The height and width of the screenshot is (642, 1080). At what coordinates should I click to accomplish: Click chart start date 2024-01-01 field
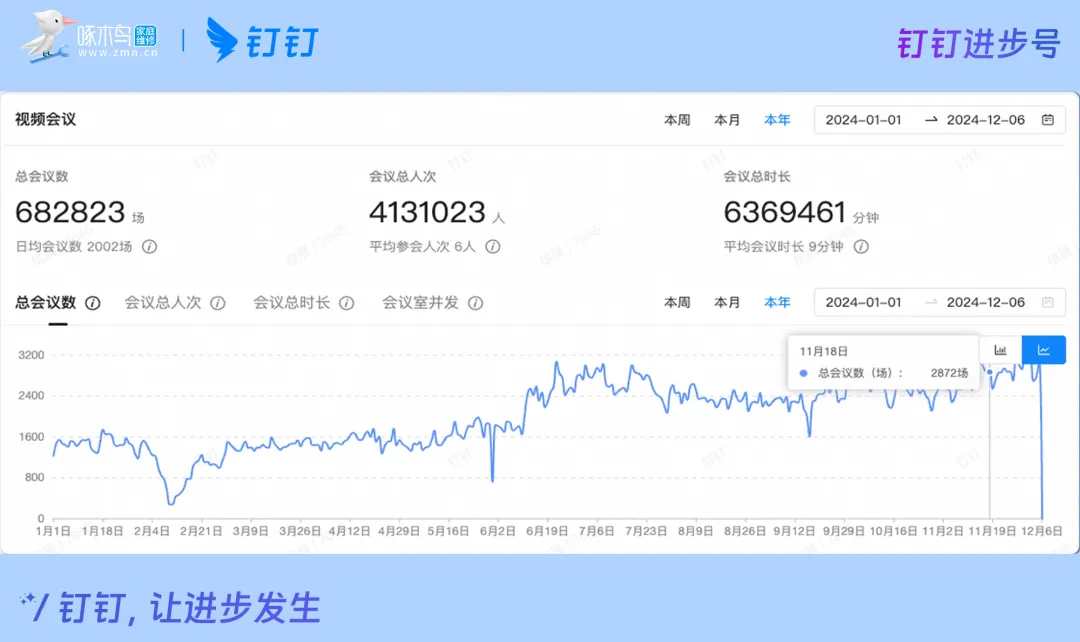[x=863, y=302]
